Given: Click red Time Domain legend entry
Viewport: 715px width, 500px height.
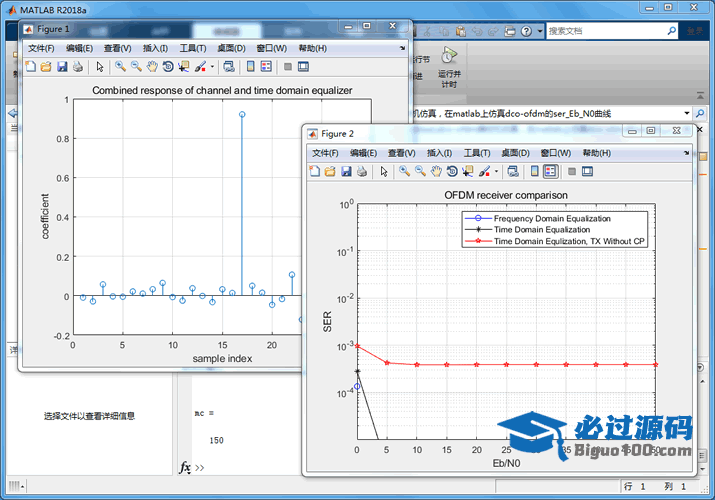Looking at the screenshot, I should click(x=568, y=241).
